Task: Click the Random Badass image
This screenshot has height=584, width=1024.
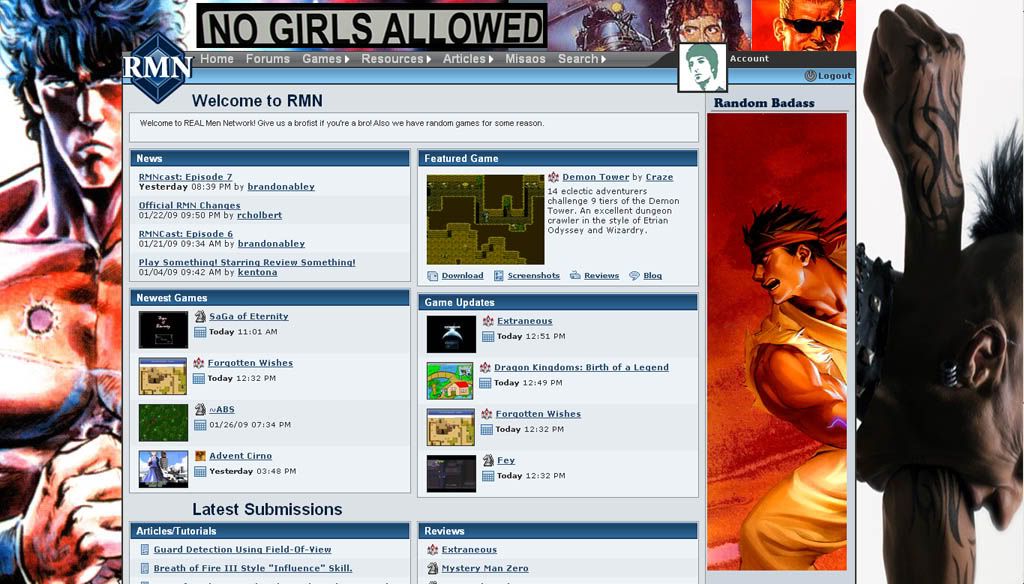Action: coord(776,340)
